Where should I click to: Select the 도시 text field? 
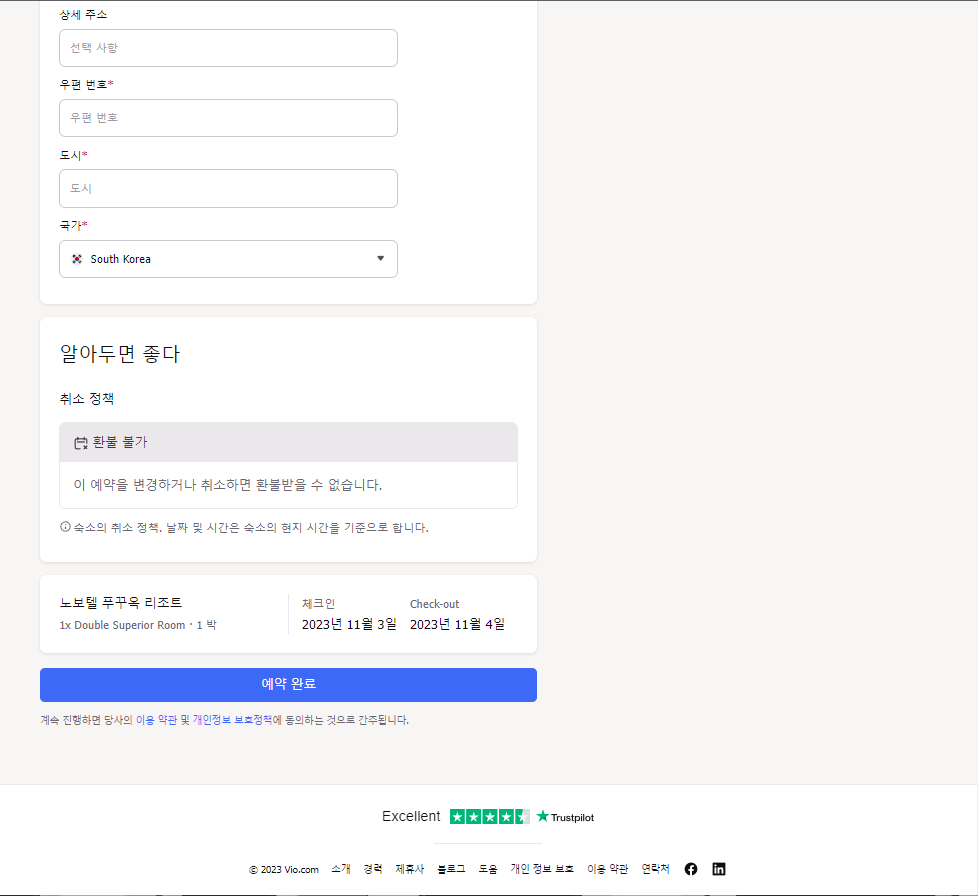click(228, 188)
